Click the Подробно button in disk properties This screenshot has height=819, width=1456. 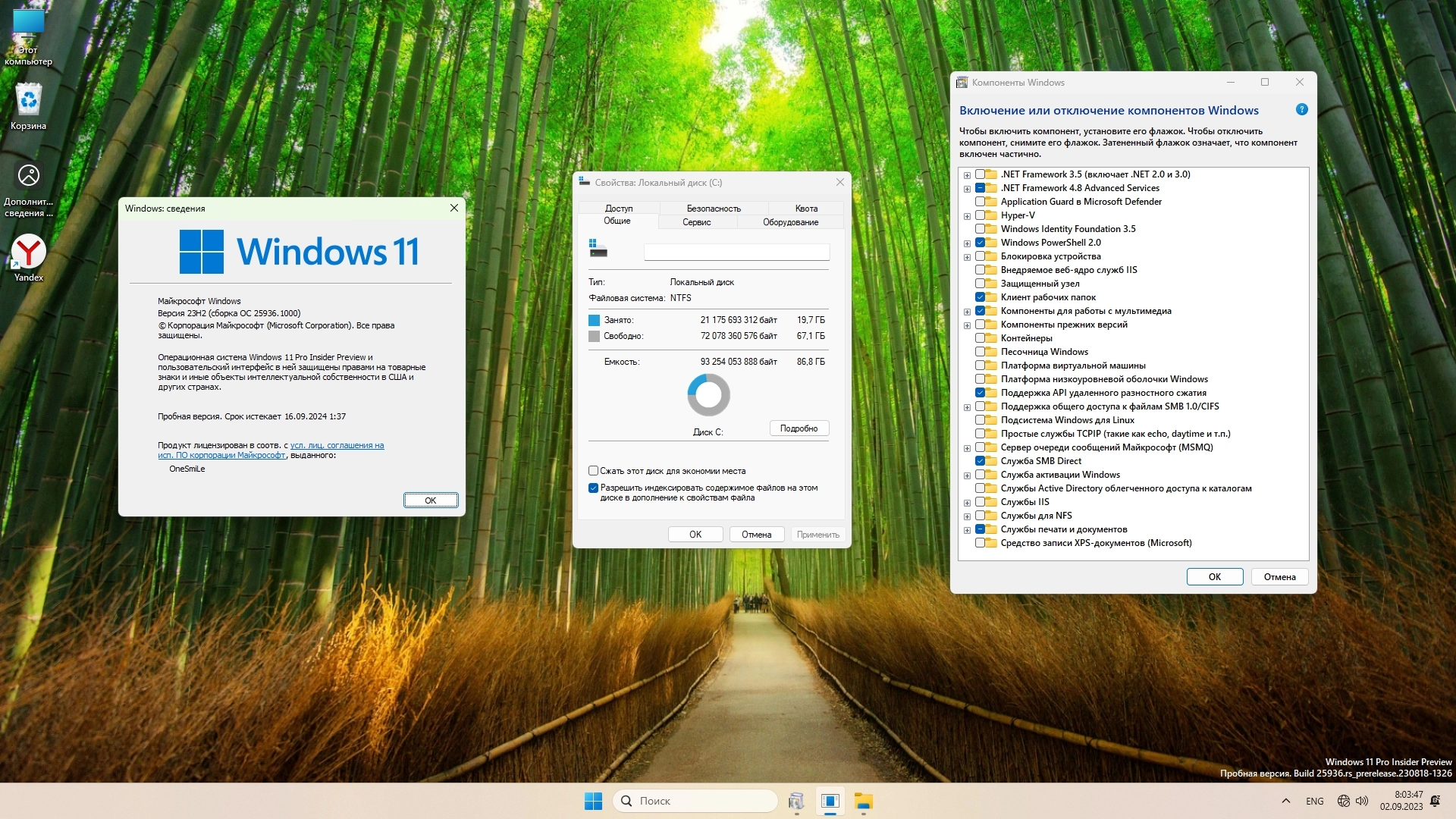click(x=799, y=428)
